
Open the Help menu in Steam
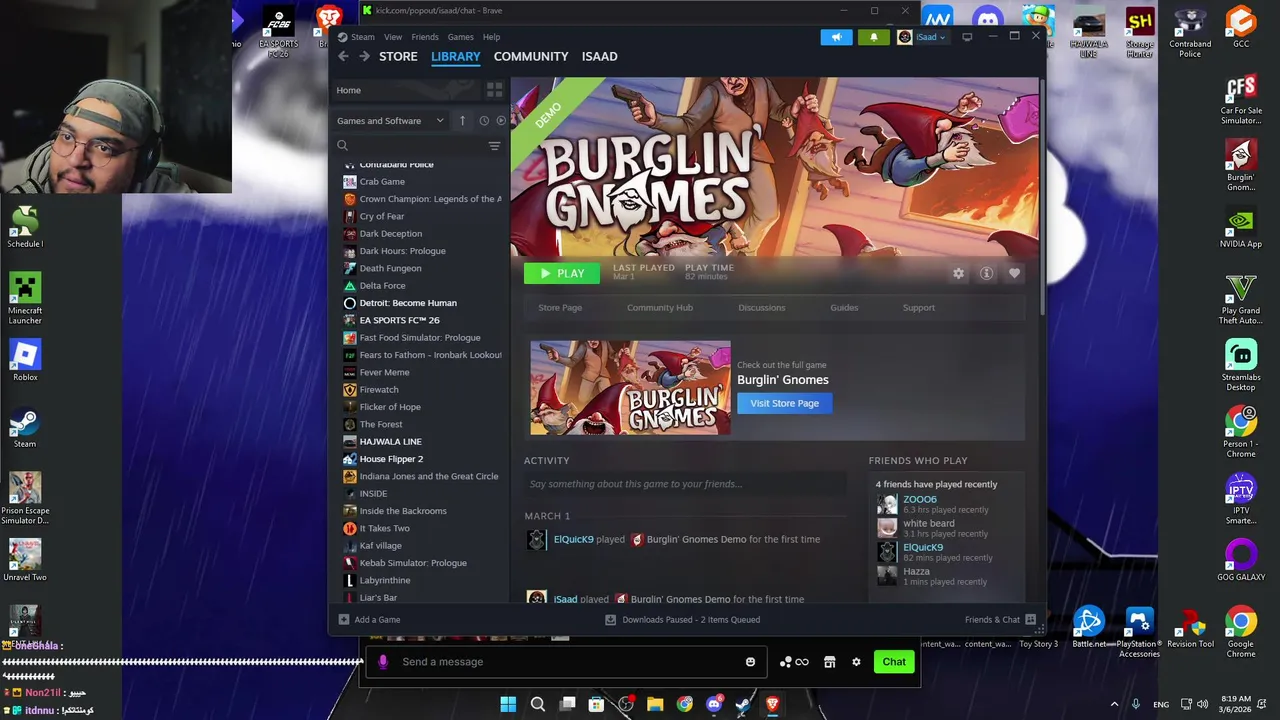click(x=491, y=37)
